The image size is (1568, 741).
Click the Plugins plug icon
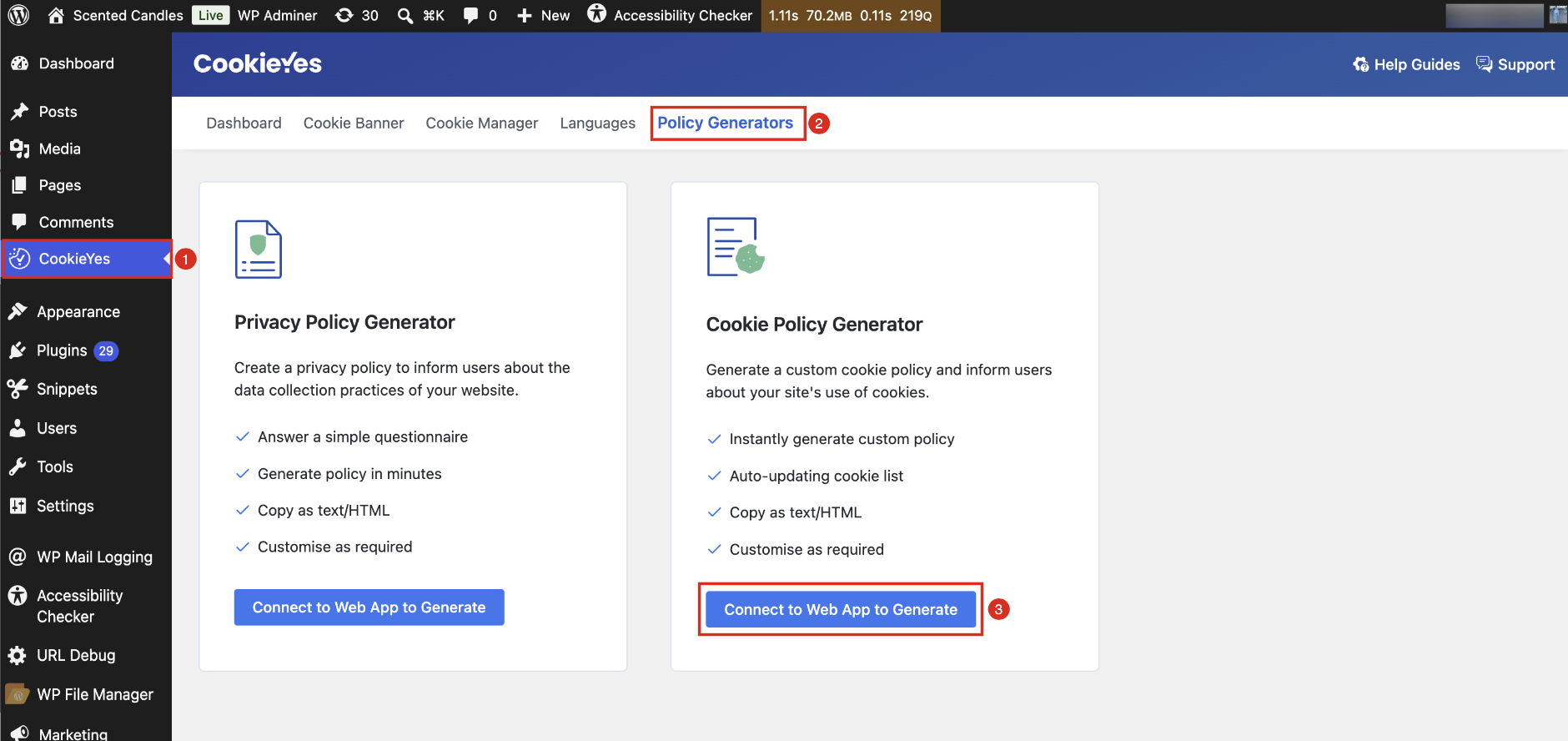point(18,350)
